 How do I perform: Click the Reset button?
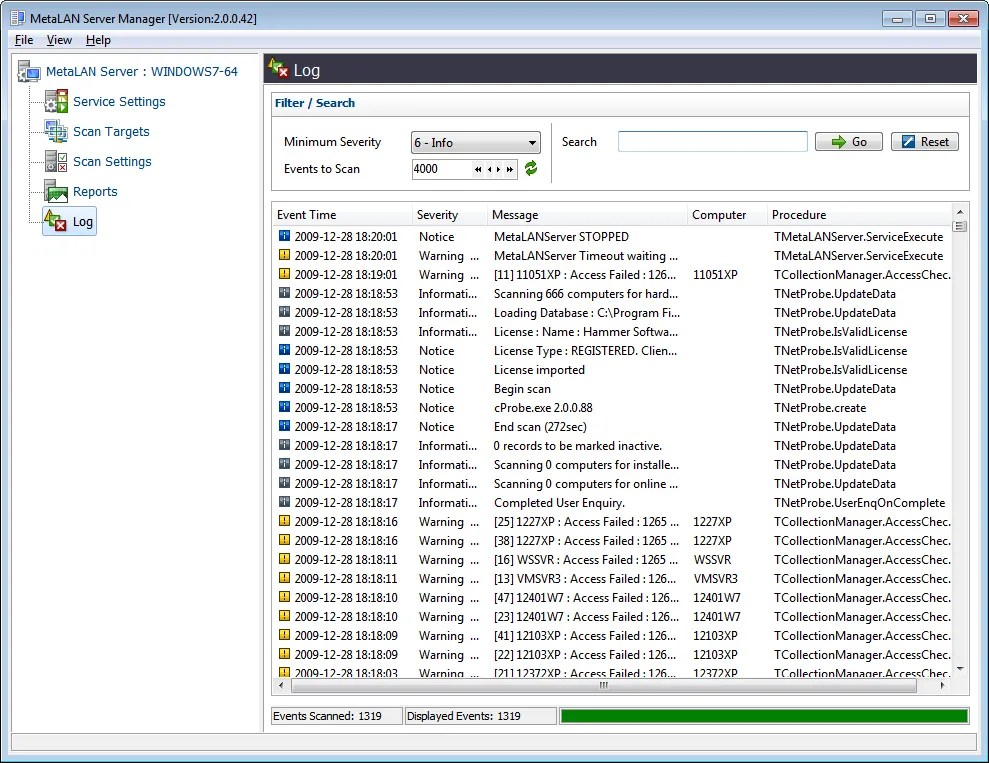click(x=925, y=142)
